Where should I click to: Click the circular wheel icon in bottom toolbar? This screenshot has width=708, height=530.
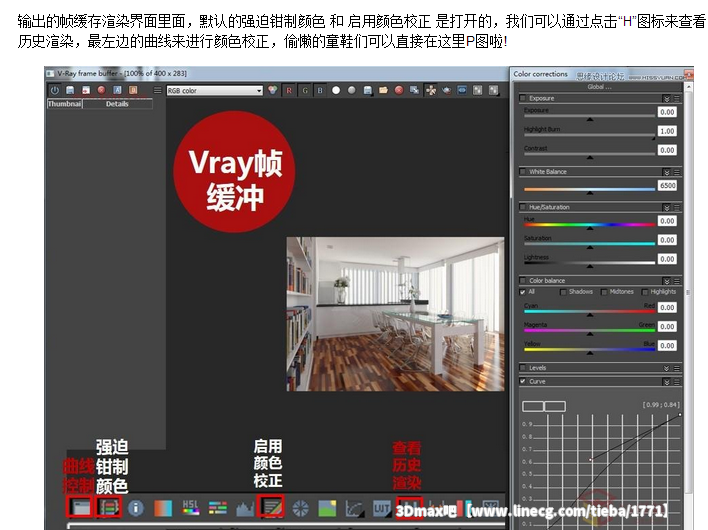pos(300,508)
